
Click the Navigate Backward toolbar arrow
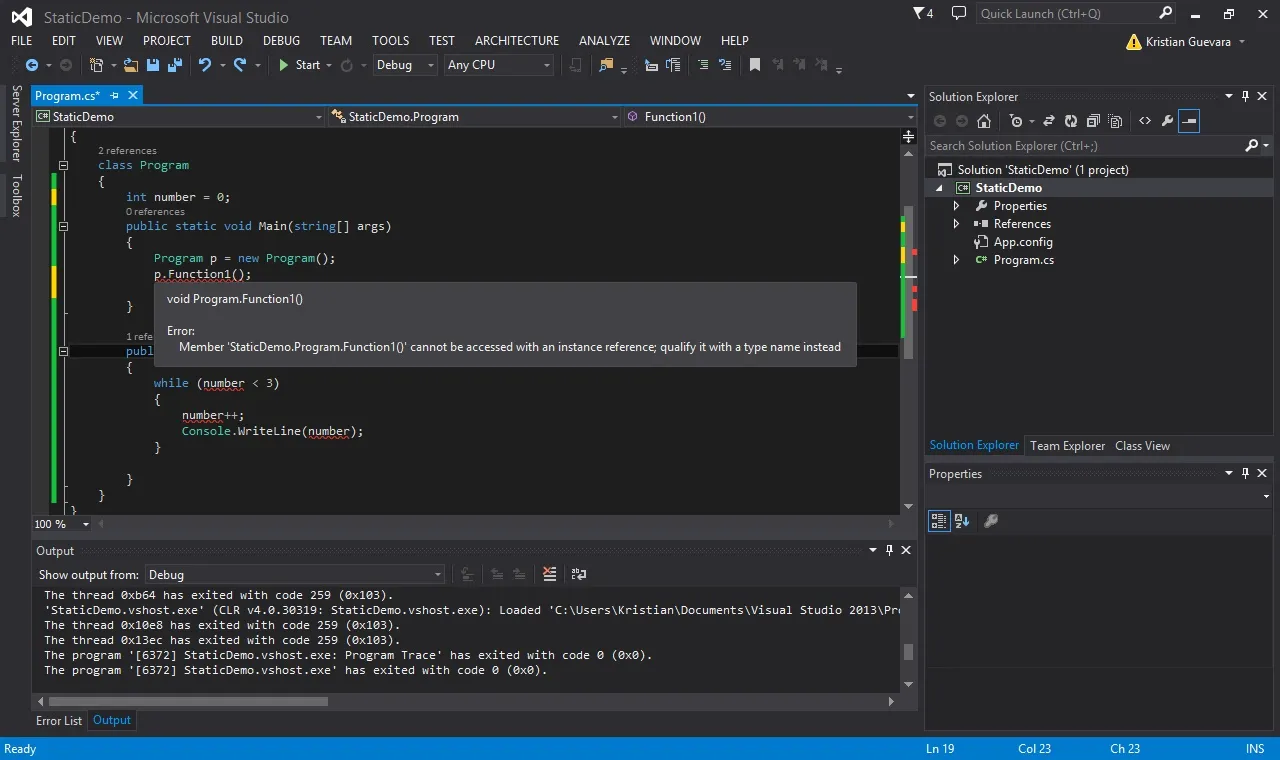pyautogui.click(x=31, y=65)
